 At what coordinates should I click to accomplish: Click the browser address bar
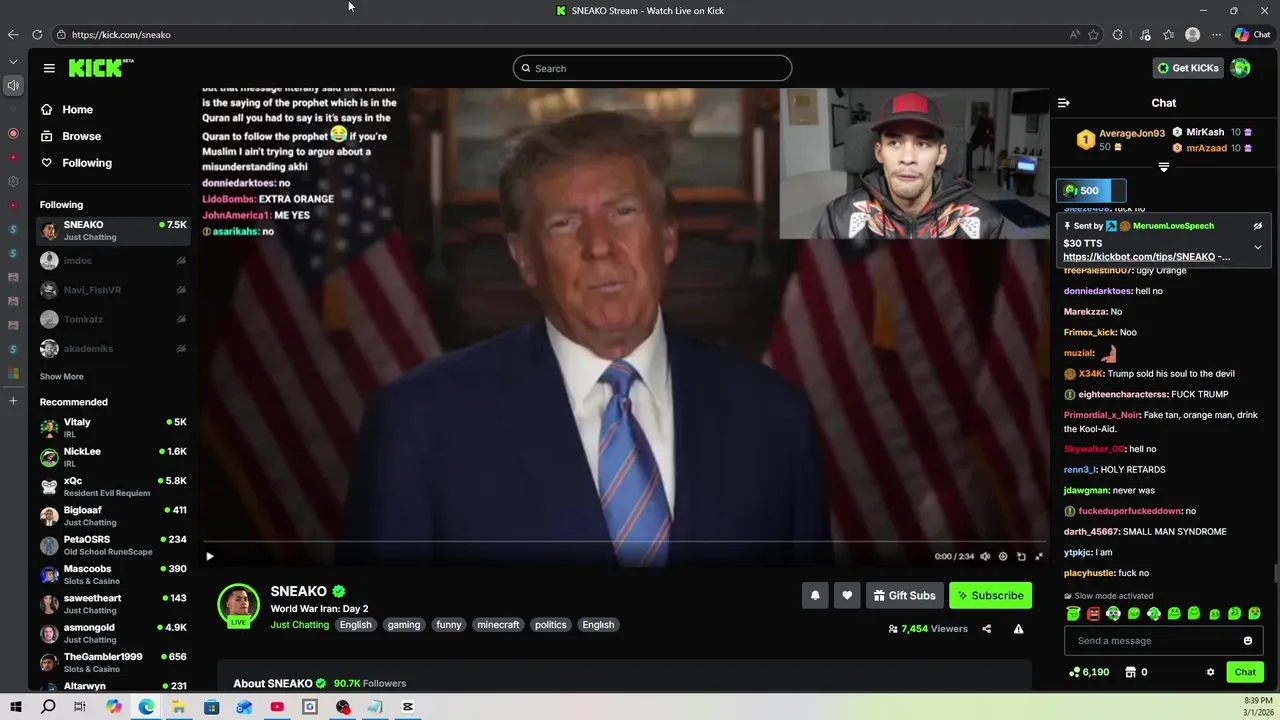(x=560, y=35)
